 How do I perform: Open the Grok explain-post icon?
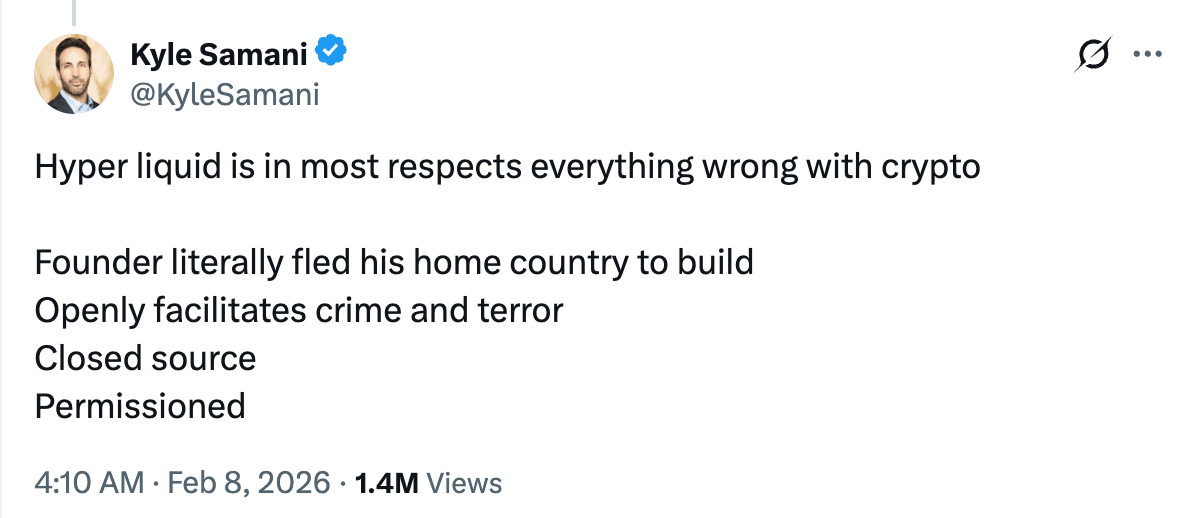(x=1093, y=55)
